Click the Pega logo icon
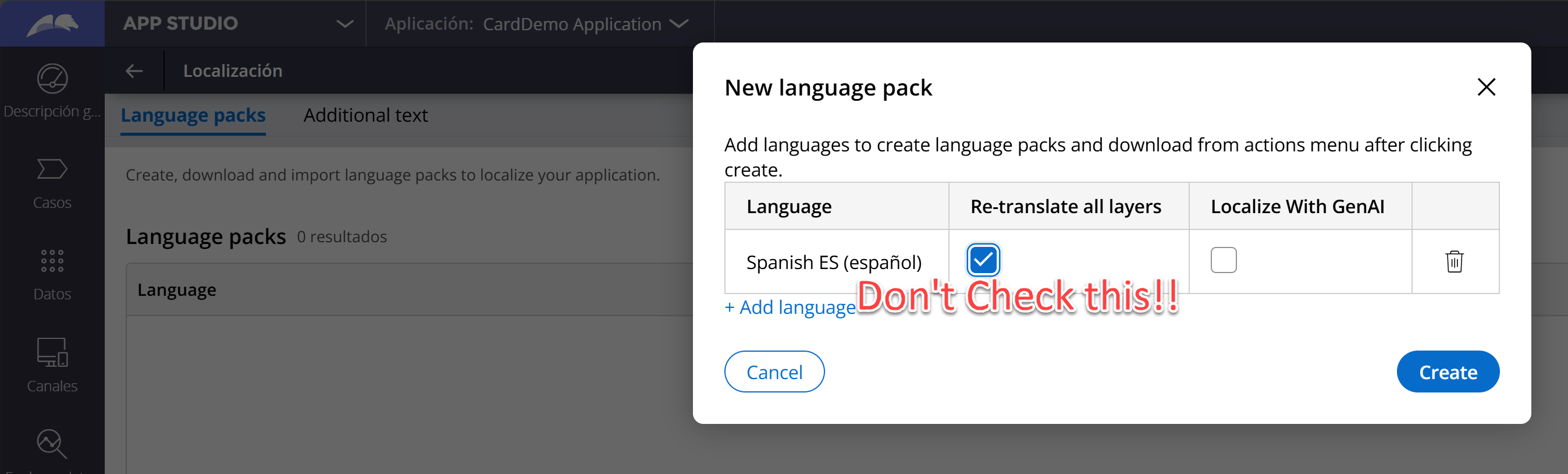 point(52,24)
